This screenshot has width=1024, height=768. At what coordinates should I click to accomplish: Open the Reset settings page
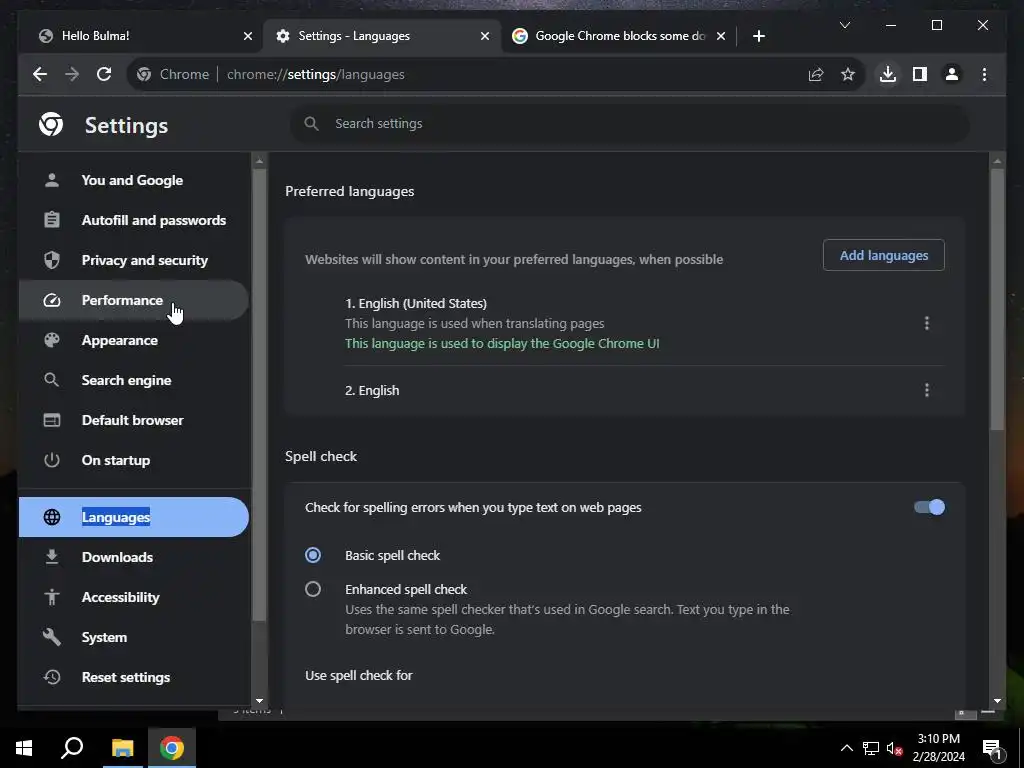[x=134, y=677]
